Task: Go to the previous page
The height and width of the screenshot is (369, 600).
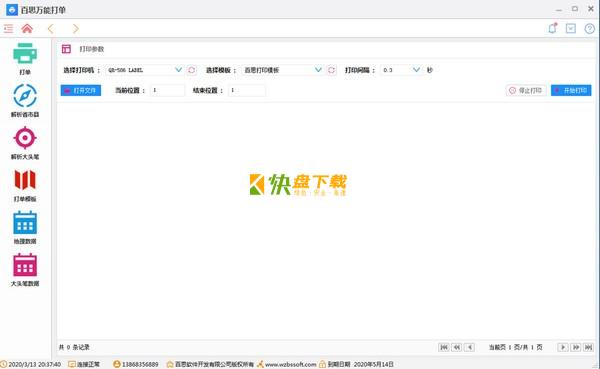Action: pyautogui.click(x=470, y=347)
